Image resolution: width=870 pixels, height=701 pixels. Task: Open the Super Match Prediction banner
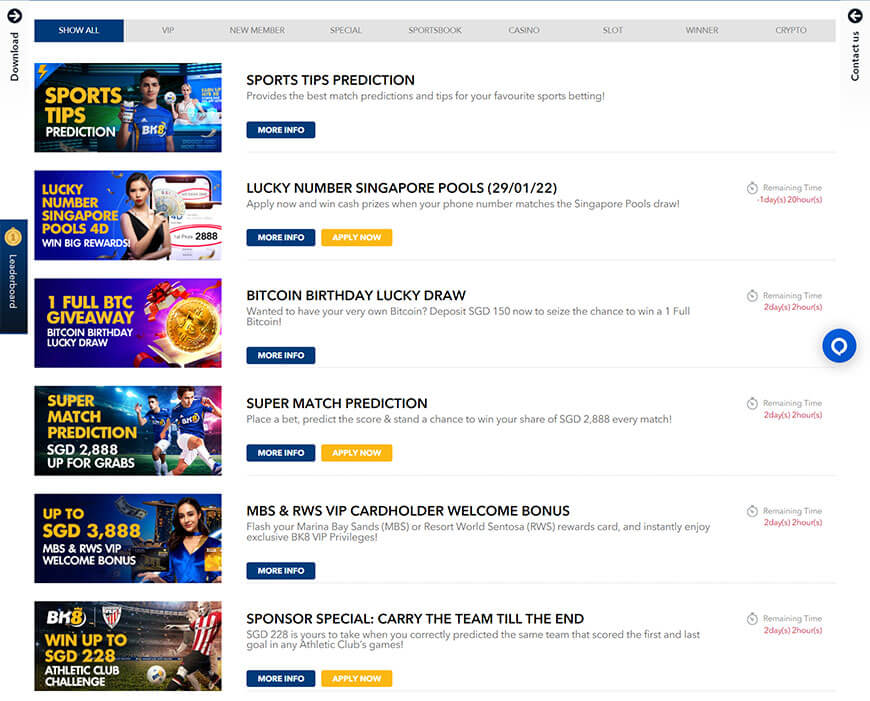pos(128,431)
